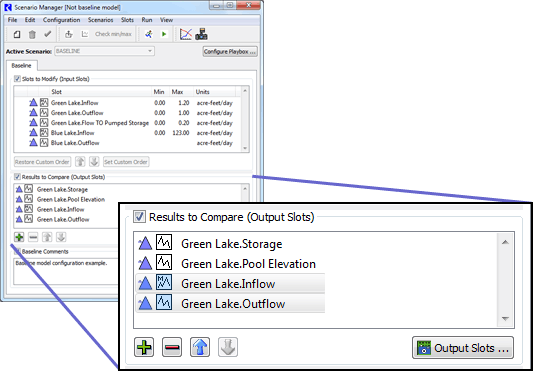Image resolution: width=533 pixels, height=371 pixels.
Task: Open the Active Scenario BASELINE dropdown
Action: (x=104, y=51)
